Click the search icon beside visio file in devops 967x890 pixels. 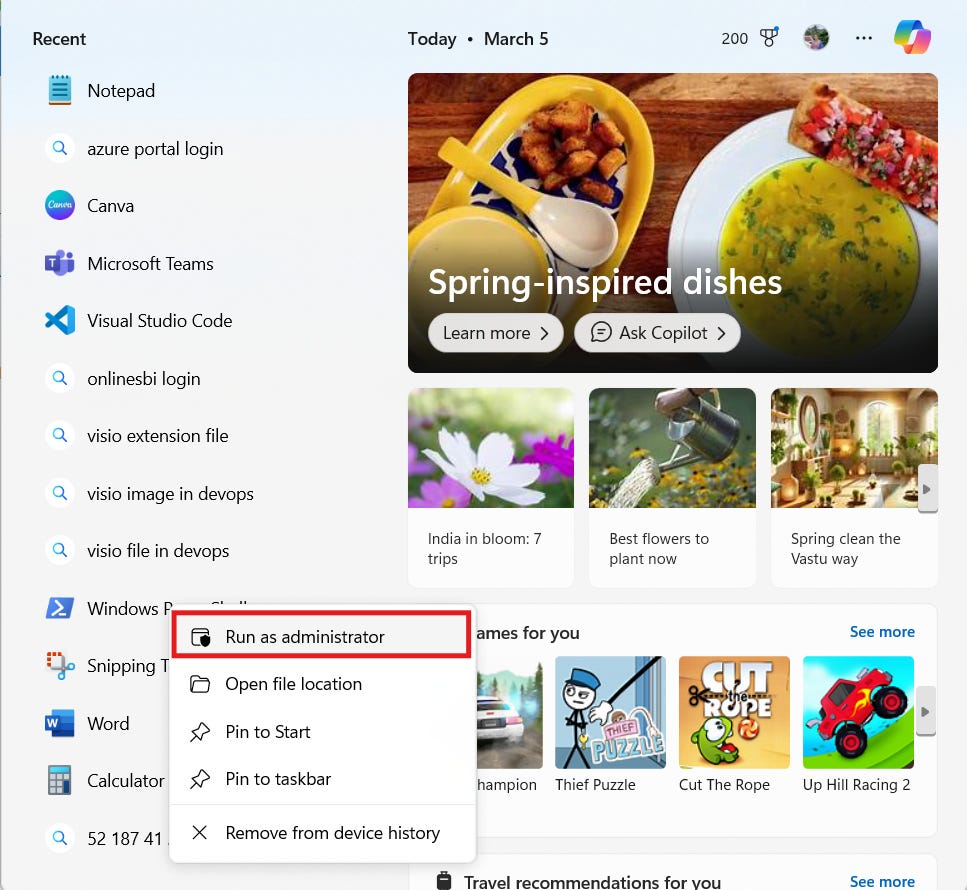[60, 550]
